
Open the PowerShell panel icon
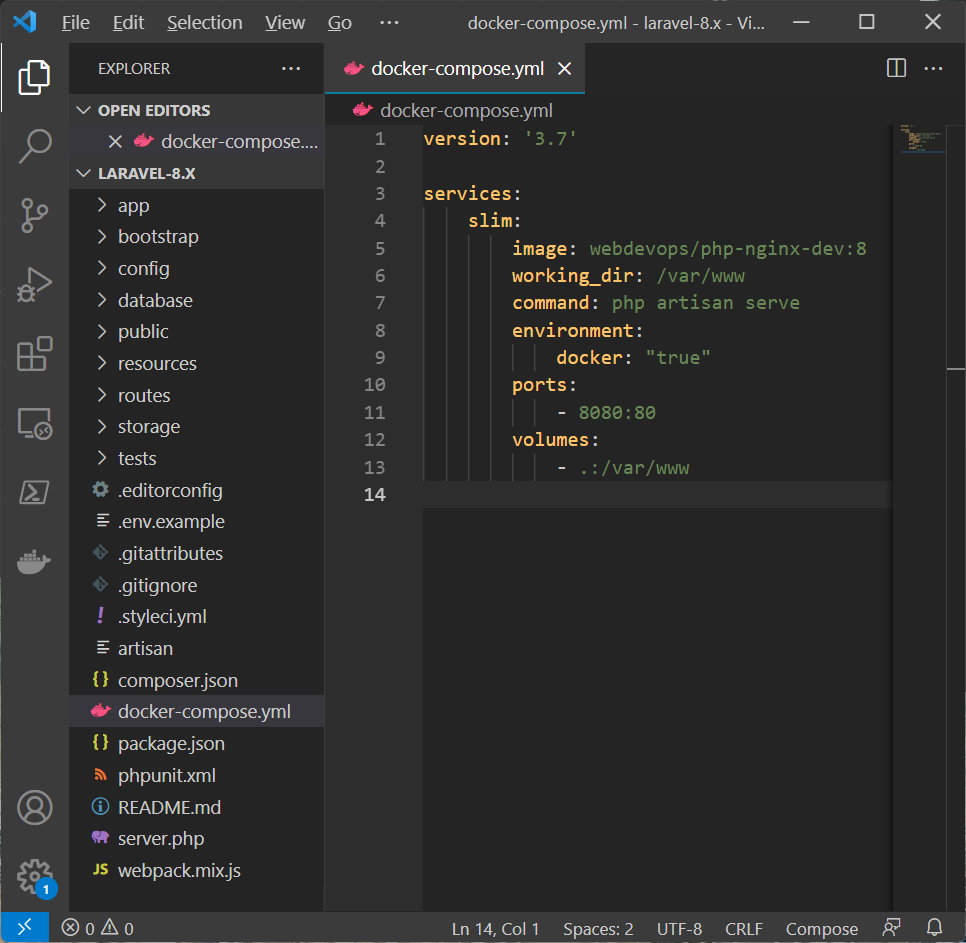pyautogui.click(x=34, y=493)
